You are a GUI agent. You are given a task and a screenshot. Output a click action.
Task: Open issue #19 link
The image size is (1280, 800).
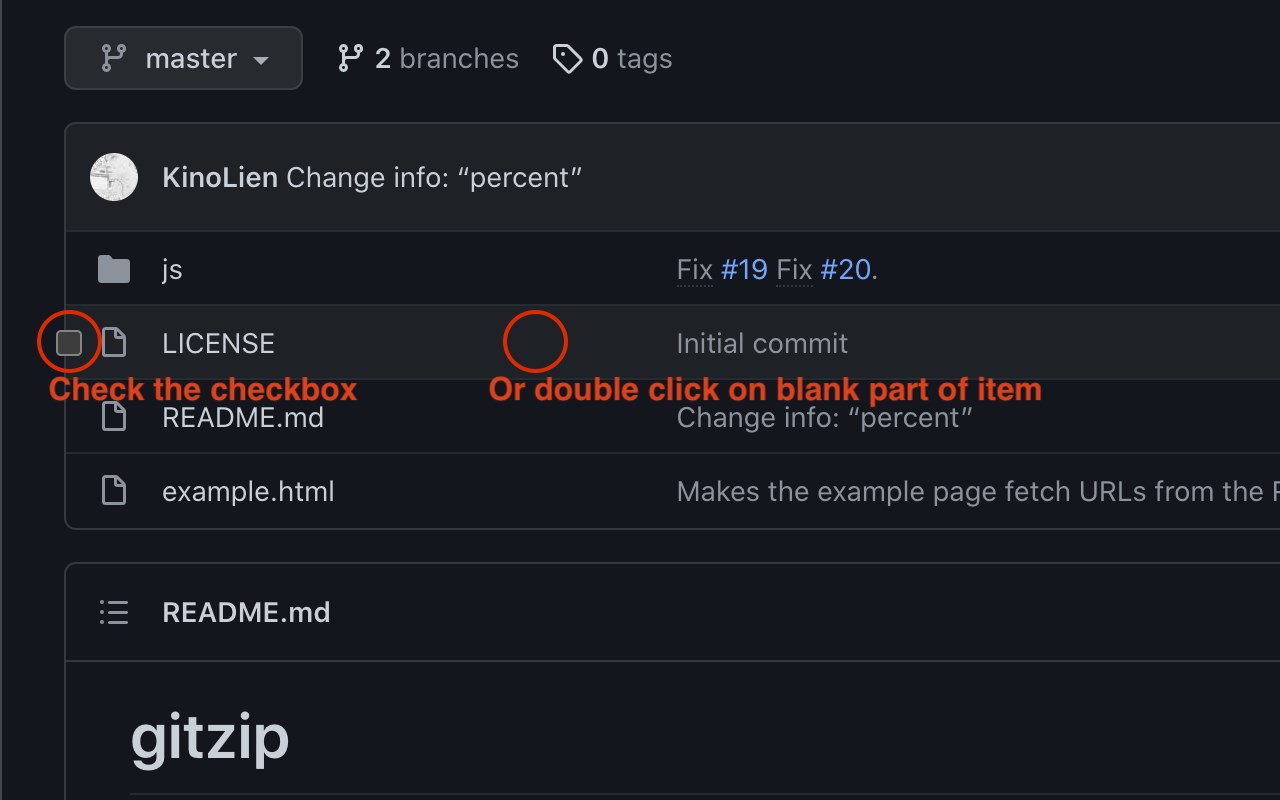(x=744, y=269)
